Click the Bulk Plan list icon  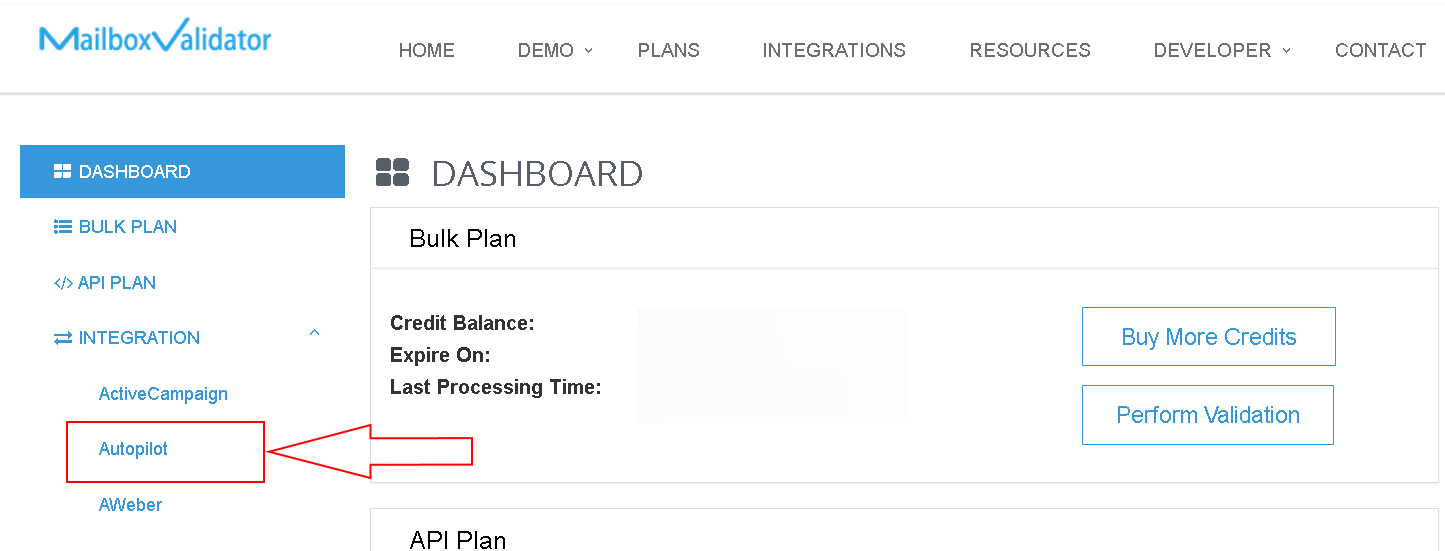(62, 227)
